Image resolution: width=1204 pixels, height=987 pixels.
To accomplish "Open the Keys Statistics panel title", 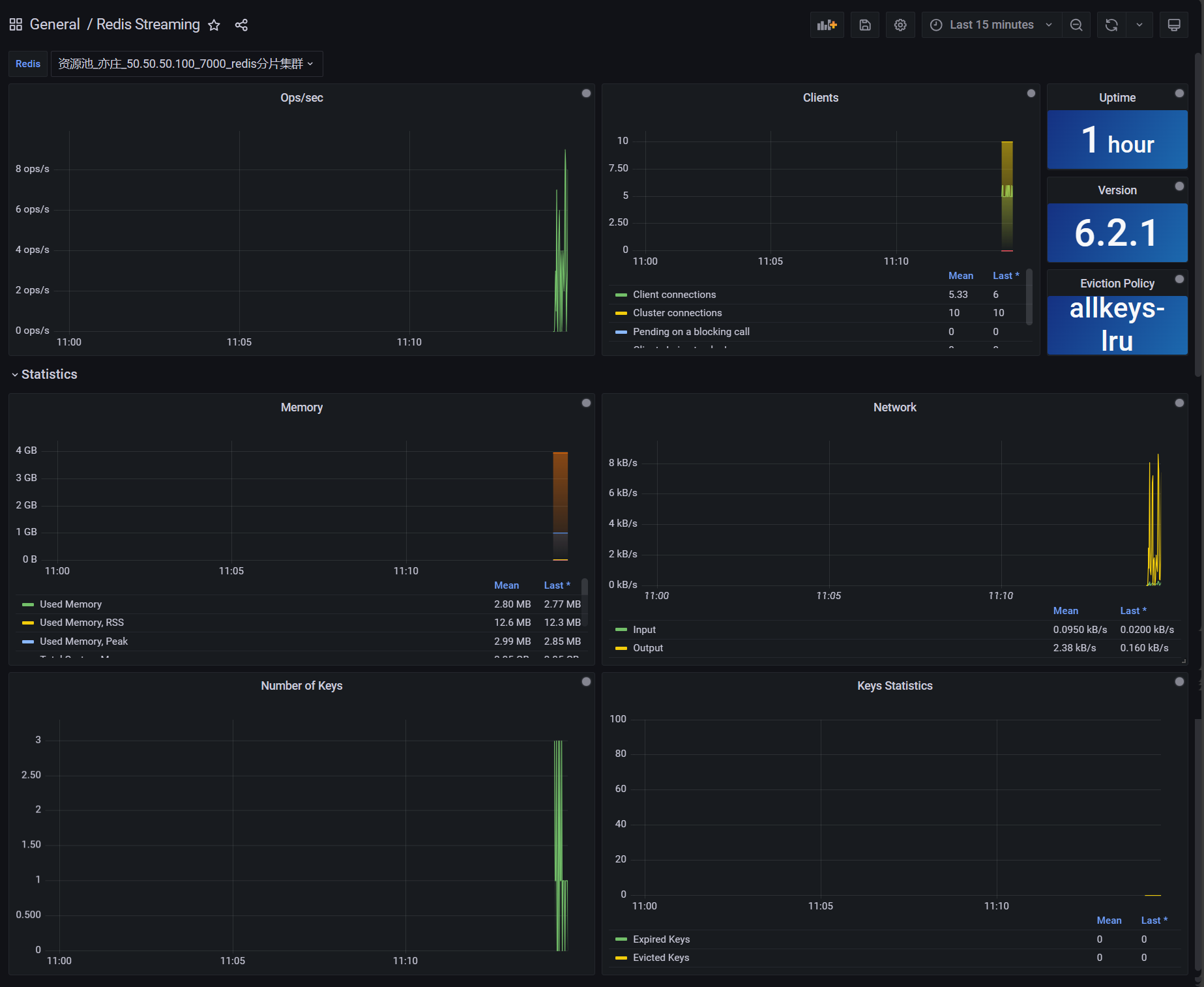I will click(894, 686).
